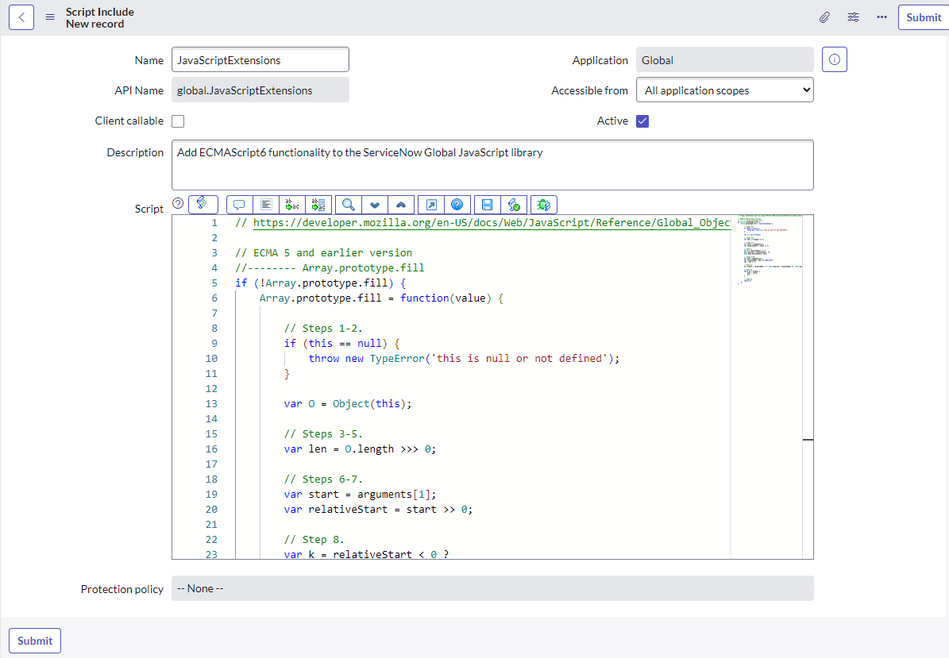Go back using the header back arrow
The height and width of the screenshot is (658, 949).
coord(21,17)
